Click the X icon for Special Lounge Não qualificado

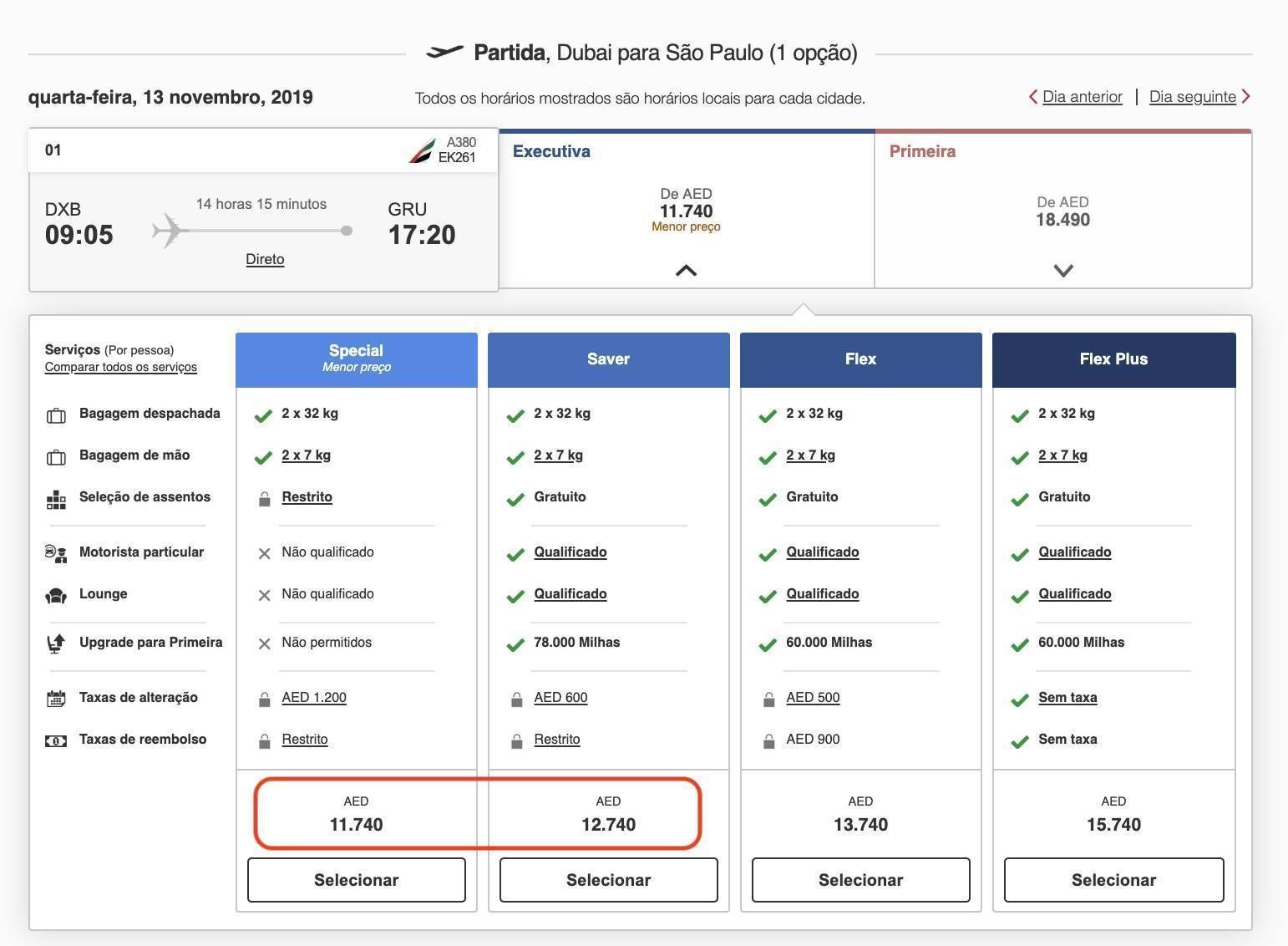click(x=264, y=595)
